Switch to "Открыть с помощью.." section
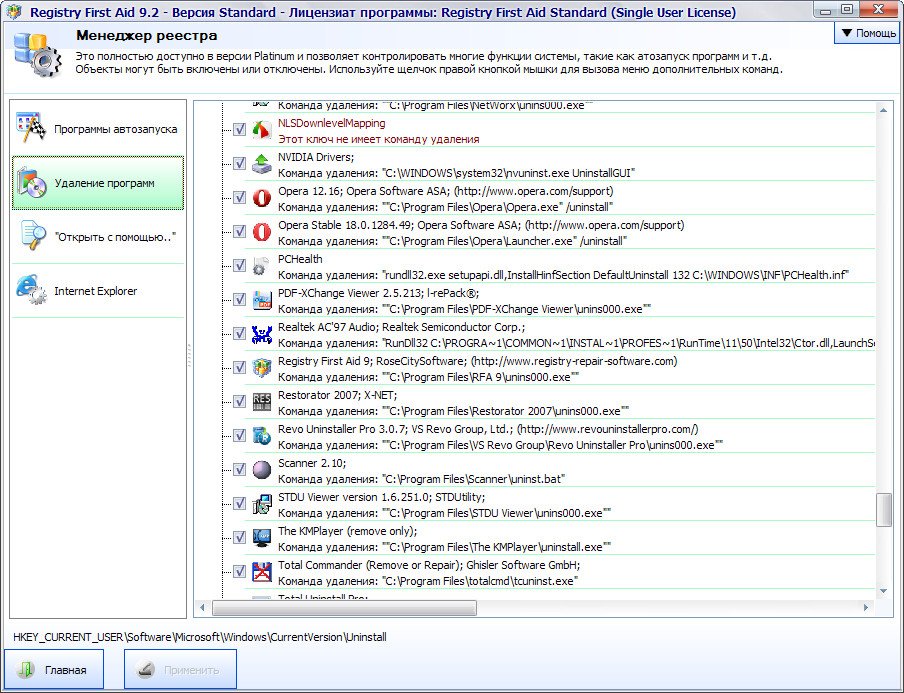904x693 pixels. (x=98, y=236)
